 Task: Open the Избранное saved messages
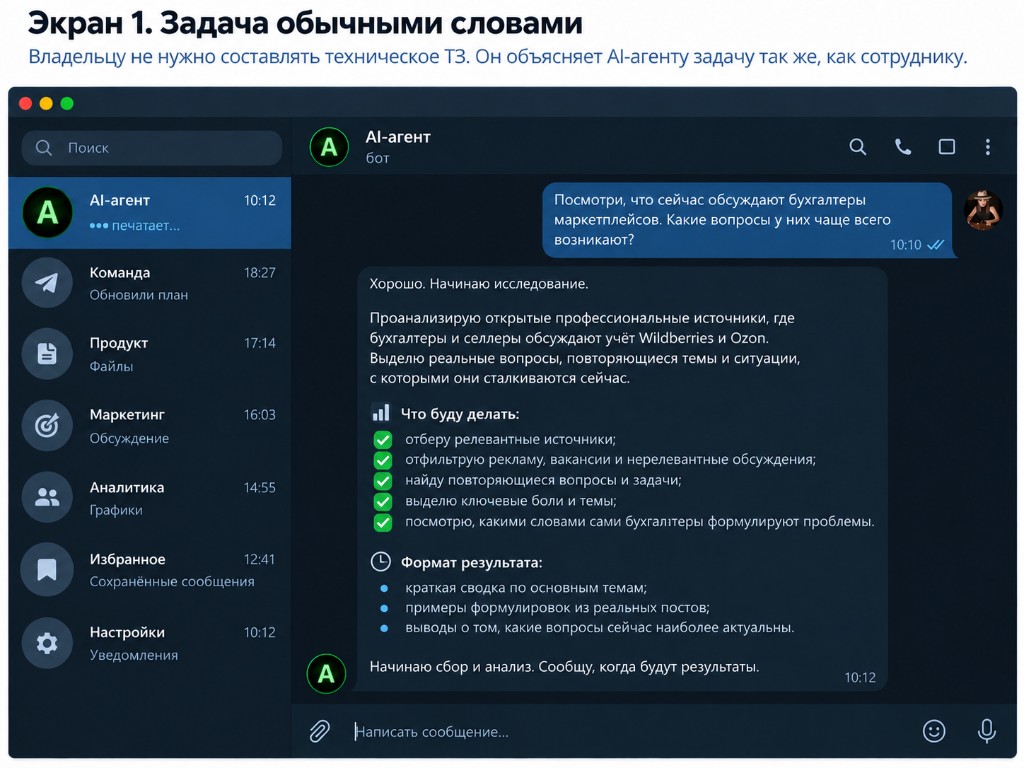[x=150, y=569]
